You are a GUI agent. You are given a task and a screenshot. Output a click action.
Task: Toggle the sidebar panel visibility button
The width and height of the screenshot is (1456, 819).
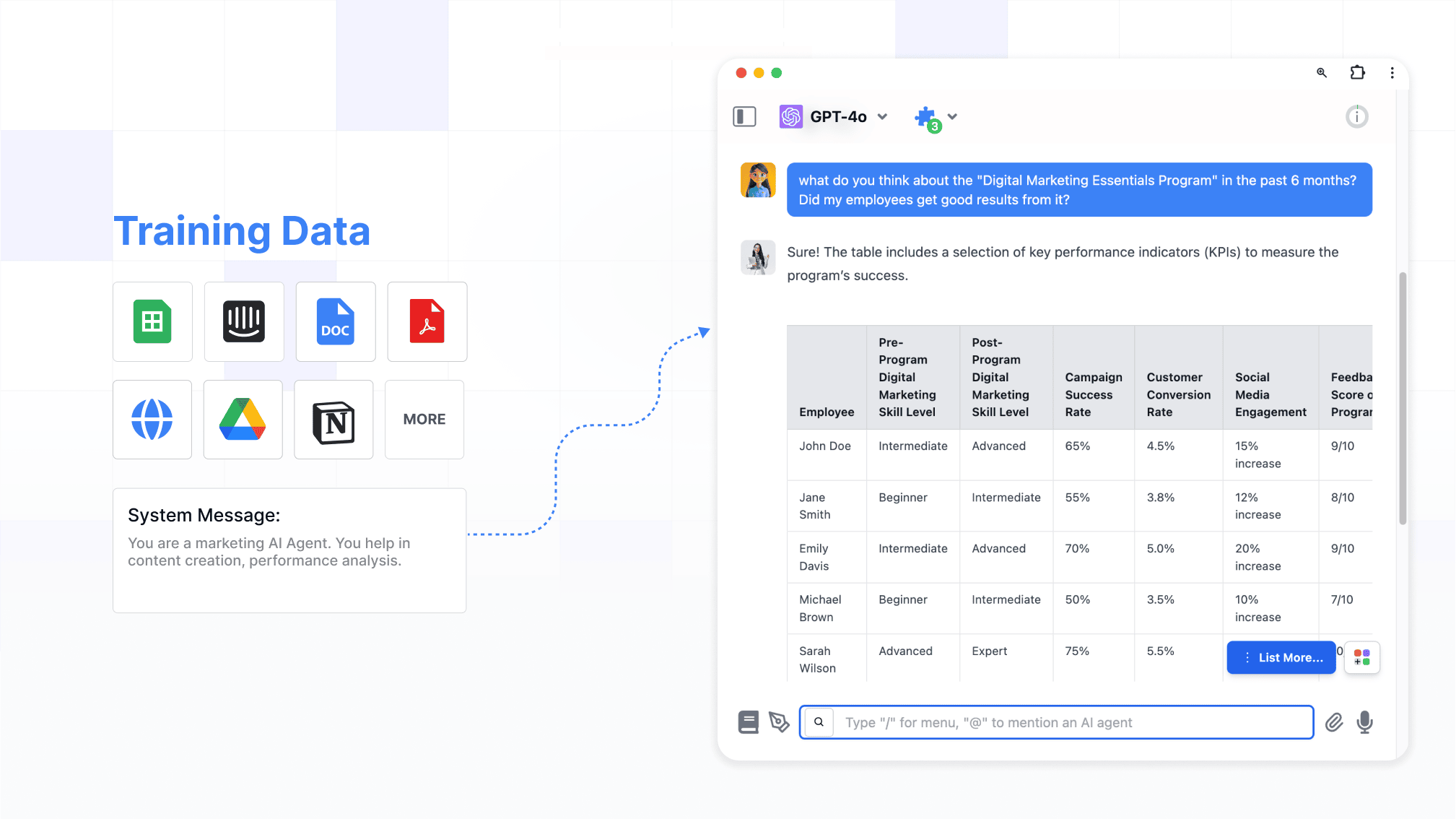[743, 116]
